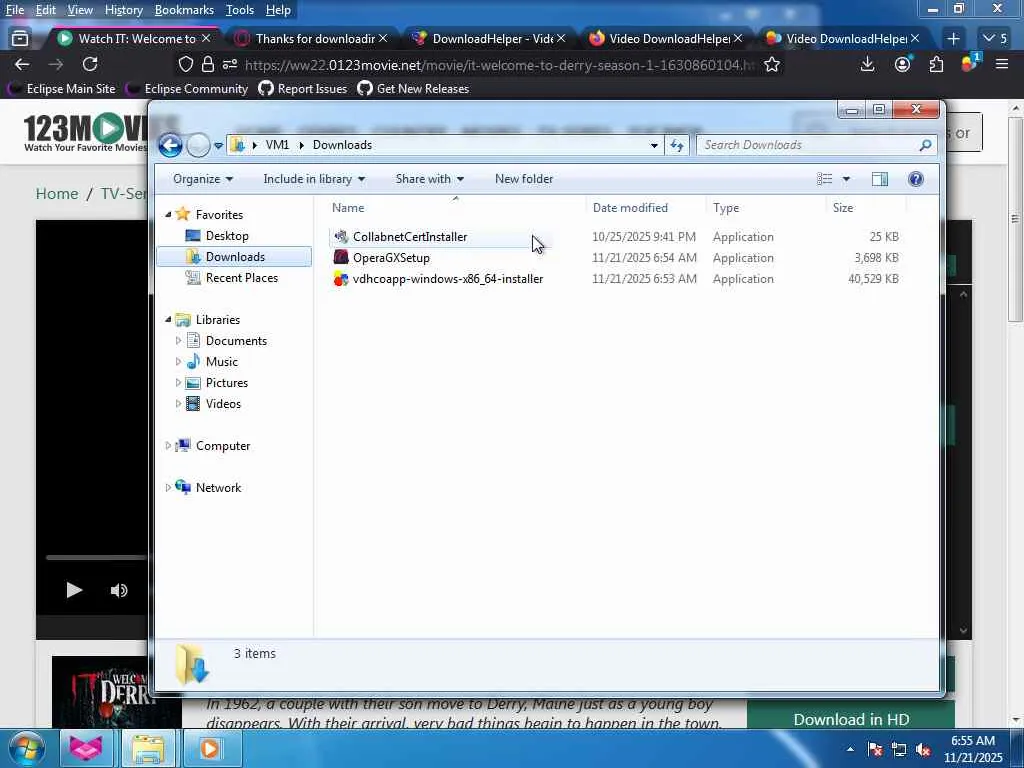Open the recent locations dropdown arrow
Image resolution: width=1024 pixels, height=768 pixels.
pos(218,145)
